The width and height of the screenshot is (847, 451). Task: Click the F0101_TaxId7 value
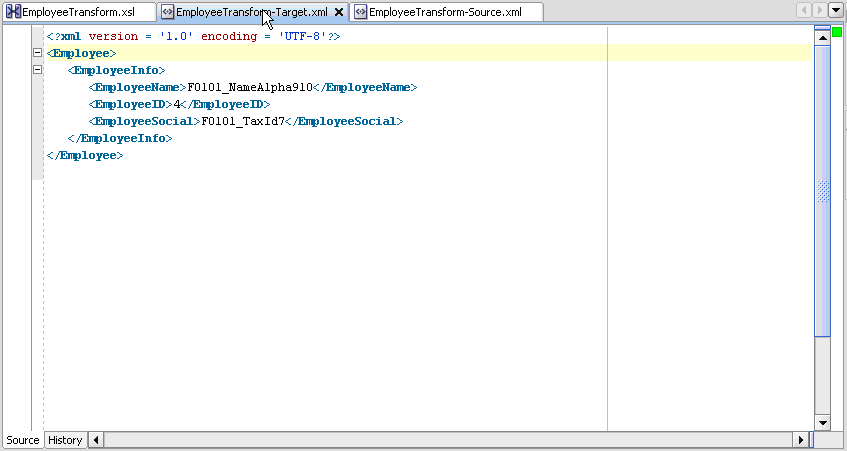coord(243,121)
